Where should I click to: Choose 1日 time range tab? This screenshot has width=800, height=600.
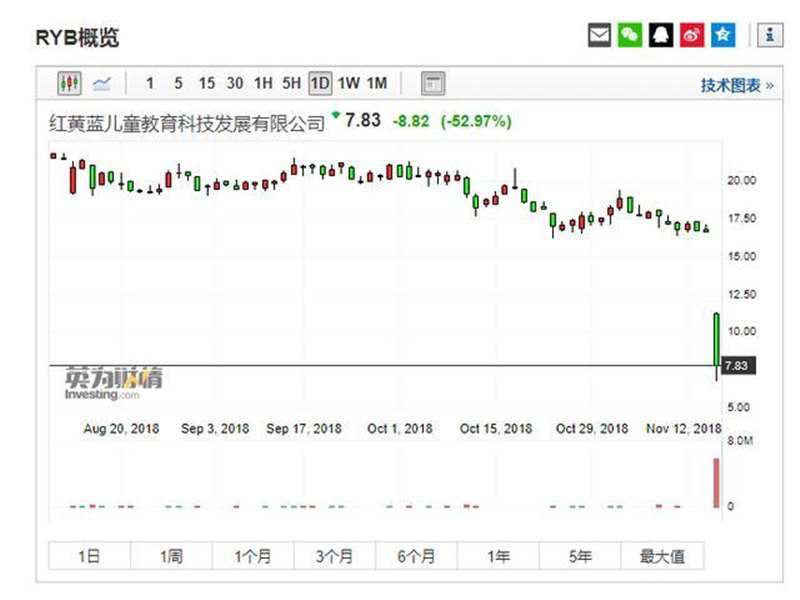point(89,556)
